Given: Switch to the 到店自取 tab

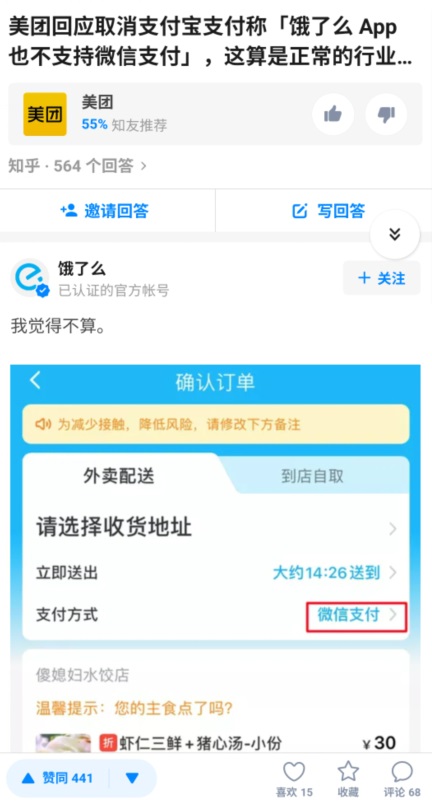Looking at the screenshot, I should [x=312, y=477].
